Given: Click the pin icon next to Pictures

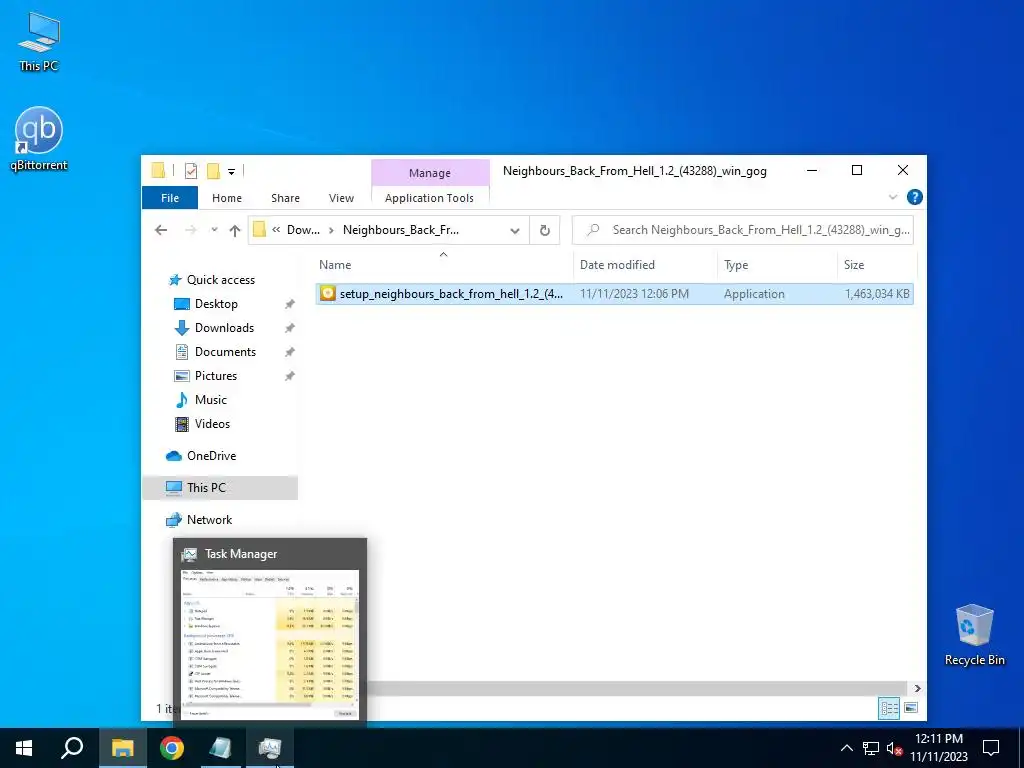Looking at the screenshot, I should tap(289, 377).
